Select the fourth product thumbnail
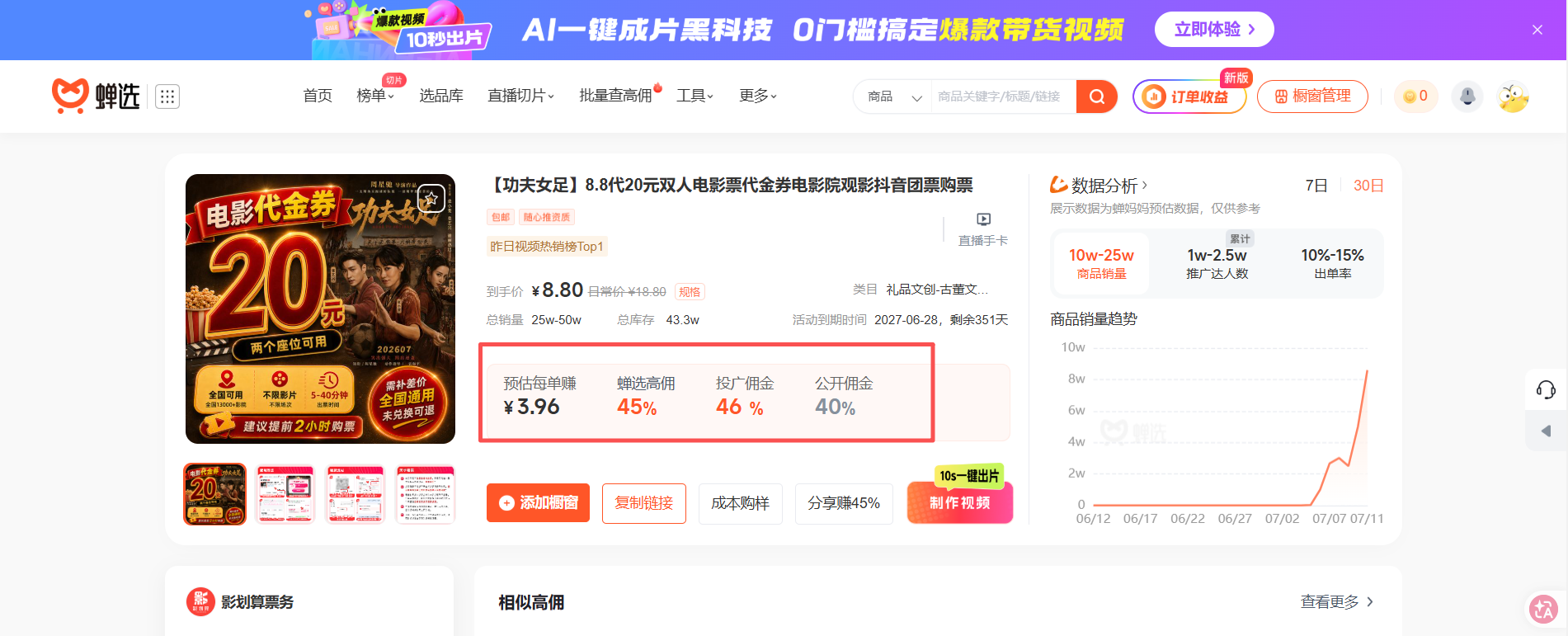Screen dimensions: 1568x636 pyautogui.click(x=425, y=494)
